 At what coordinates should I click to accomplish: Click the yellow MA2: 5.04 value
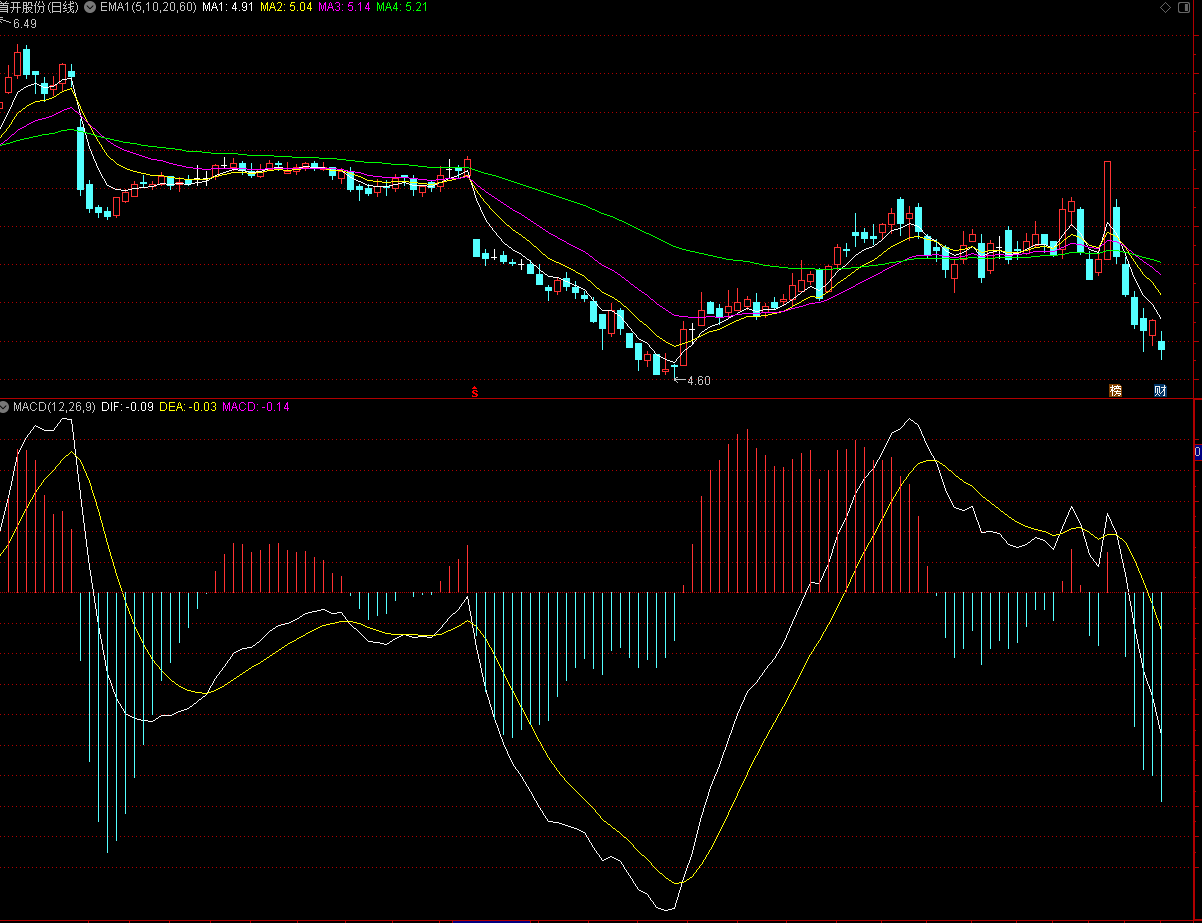pyautogui.click(x=286, y=6)
